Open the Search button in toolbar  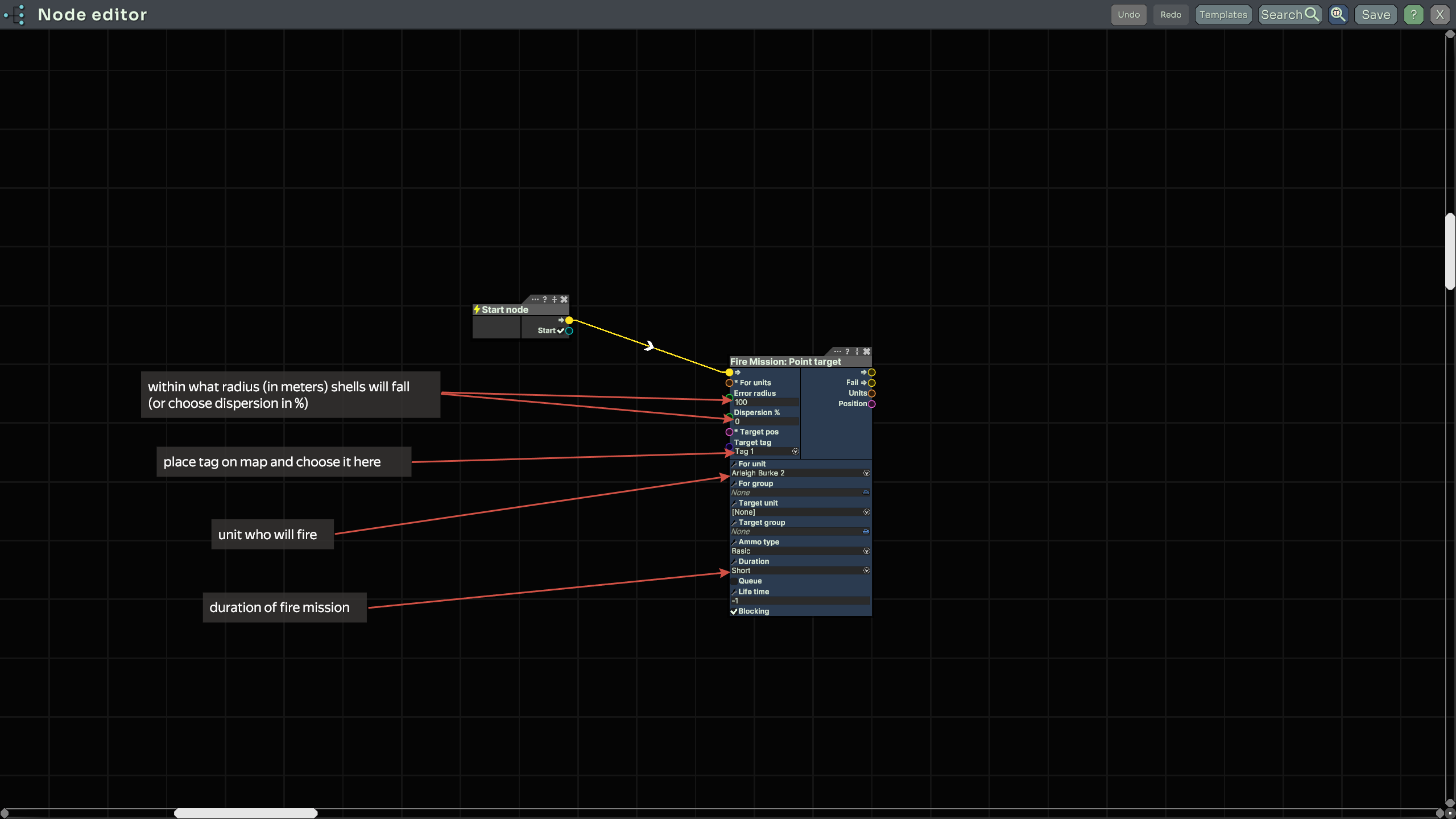coord(1289,15)
